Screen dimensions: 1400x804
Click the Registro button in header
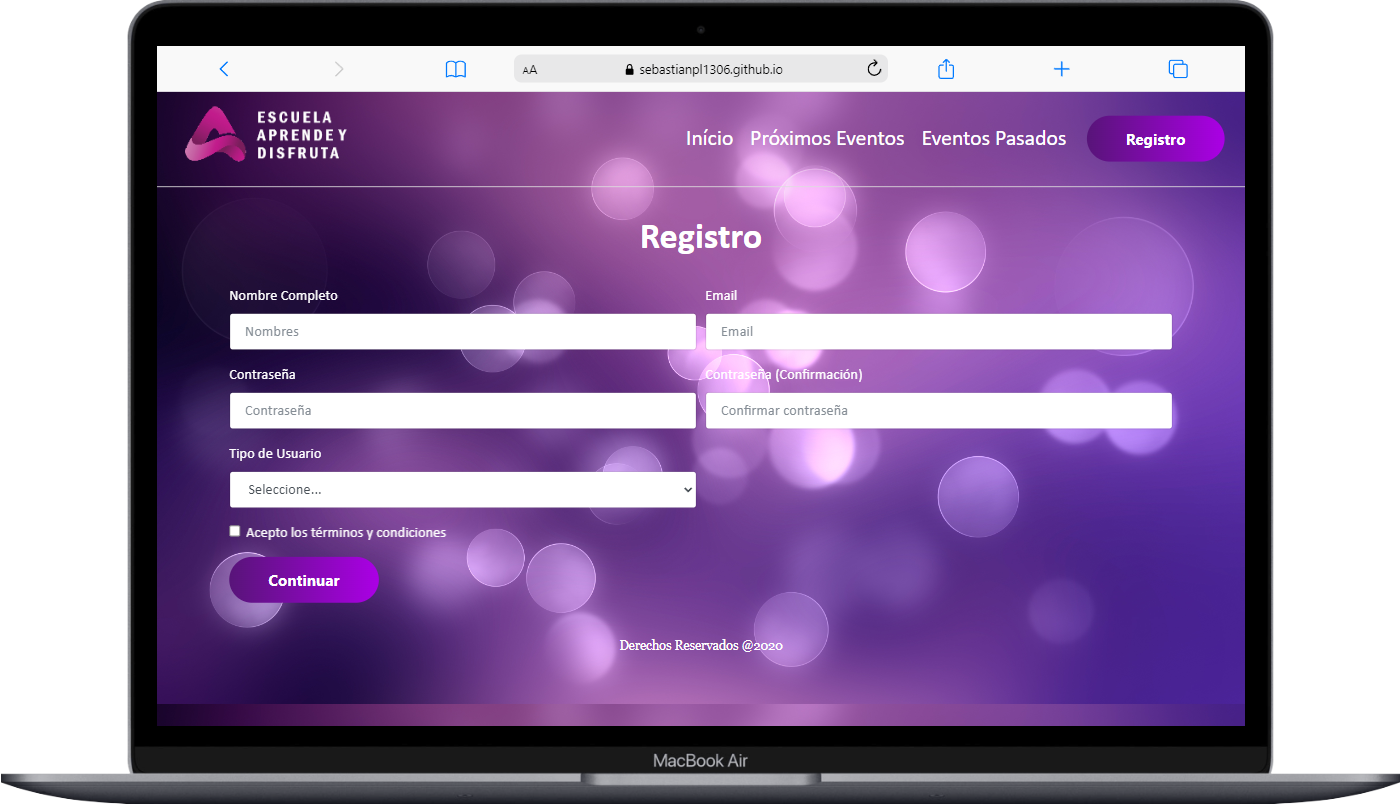pyautogui.click(x=1155, y=139)
